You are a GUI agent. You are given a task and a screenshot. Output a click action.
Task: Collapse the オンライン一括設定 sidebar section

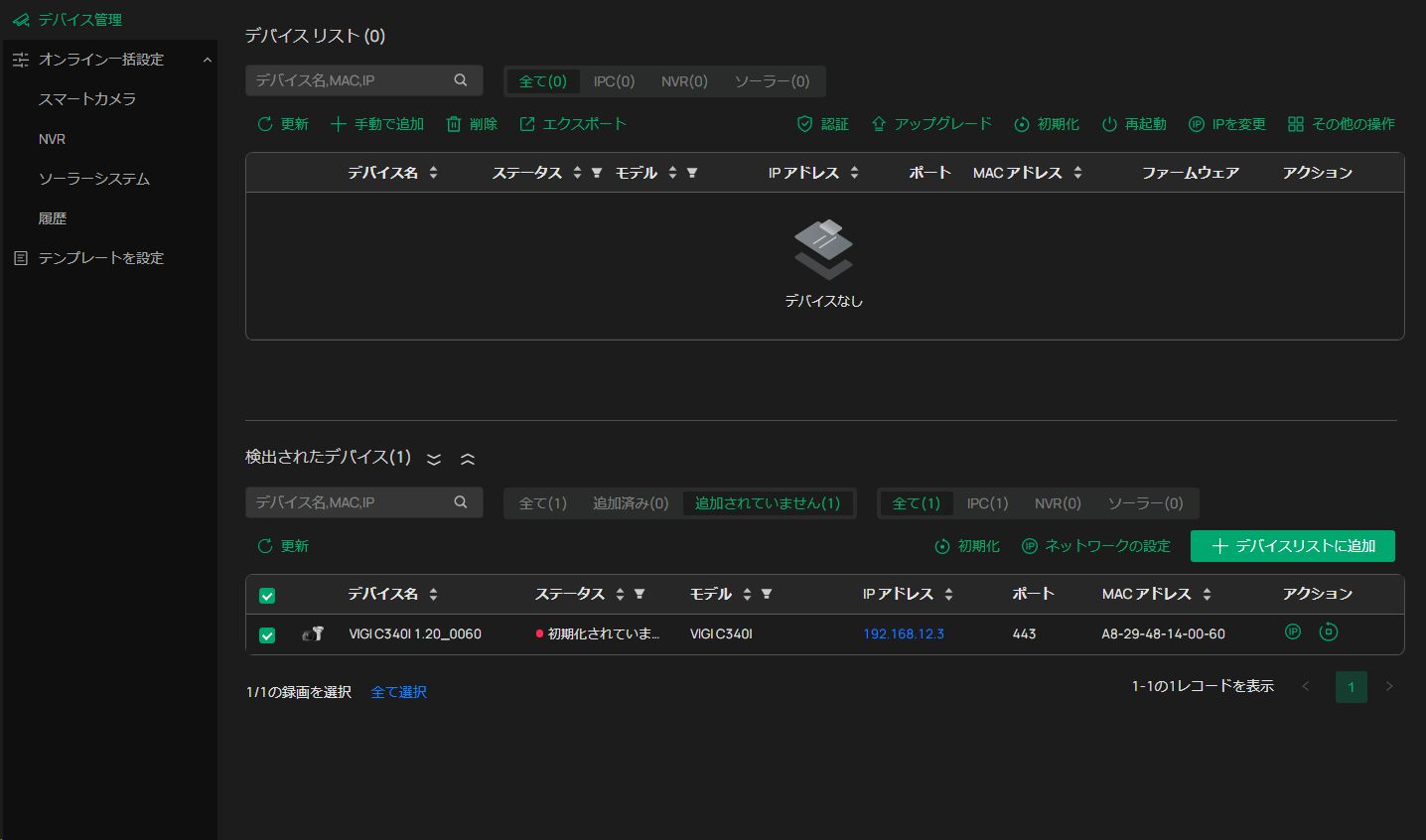point(207,60)
